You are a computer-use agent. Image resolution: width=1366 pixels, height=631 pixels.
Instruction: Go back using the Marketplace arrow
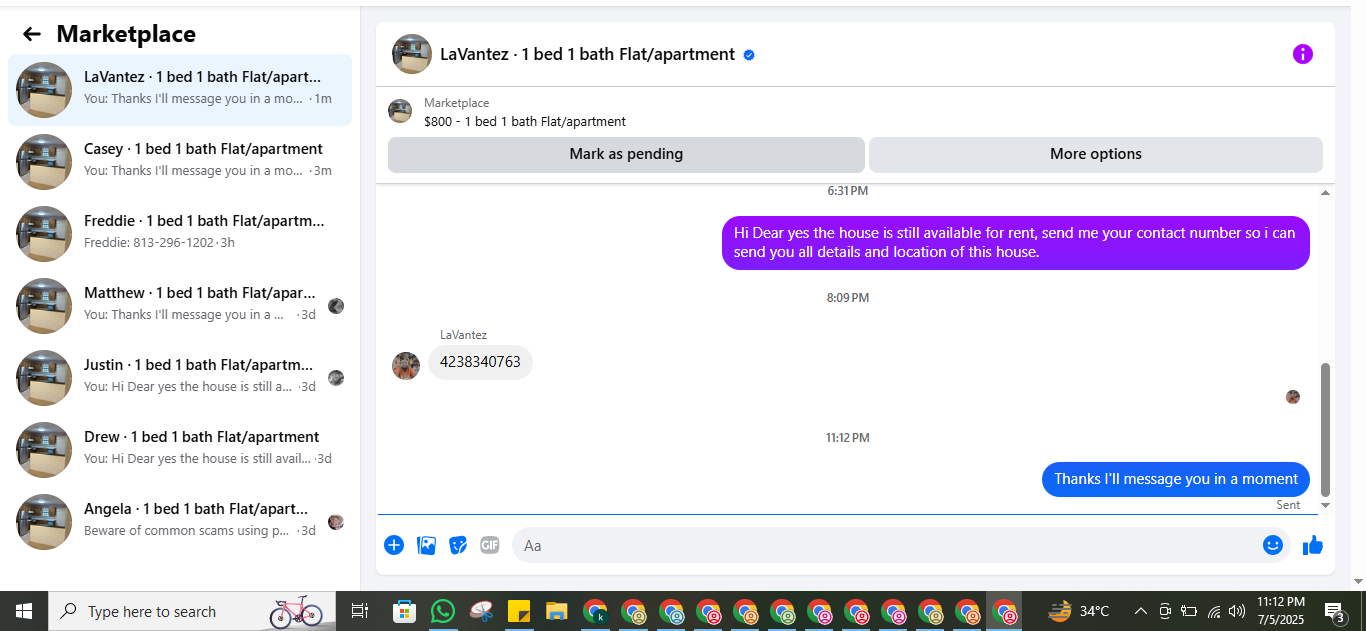32,34
